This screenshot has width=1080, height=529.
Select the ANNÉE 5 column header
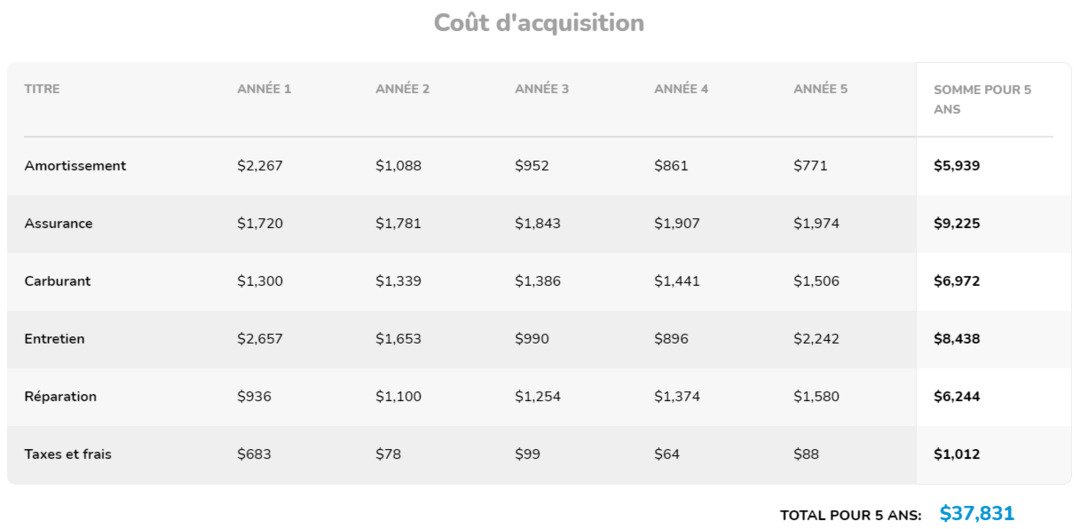820,89
